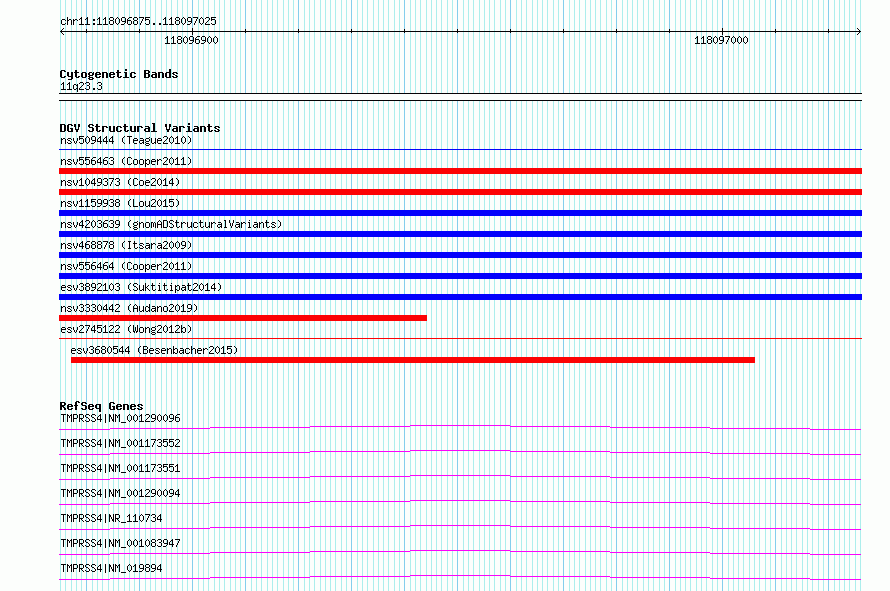Click the chr11:118096875..118097025 coordinate label

point(138,21)
